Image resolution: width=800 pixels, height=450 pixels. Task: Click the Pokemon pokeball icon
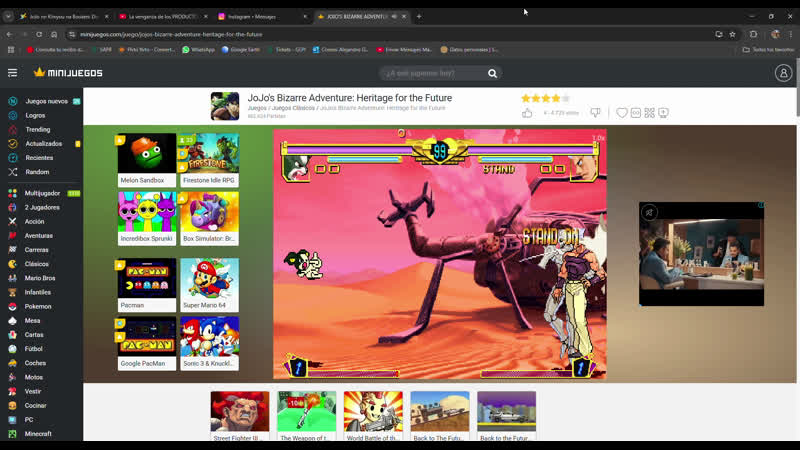pyautogui.click(x=13, y=307)
